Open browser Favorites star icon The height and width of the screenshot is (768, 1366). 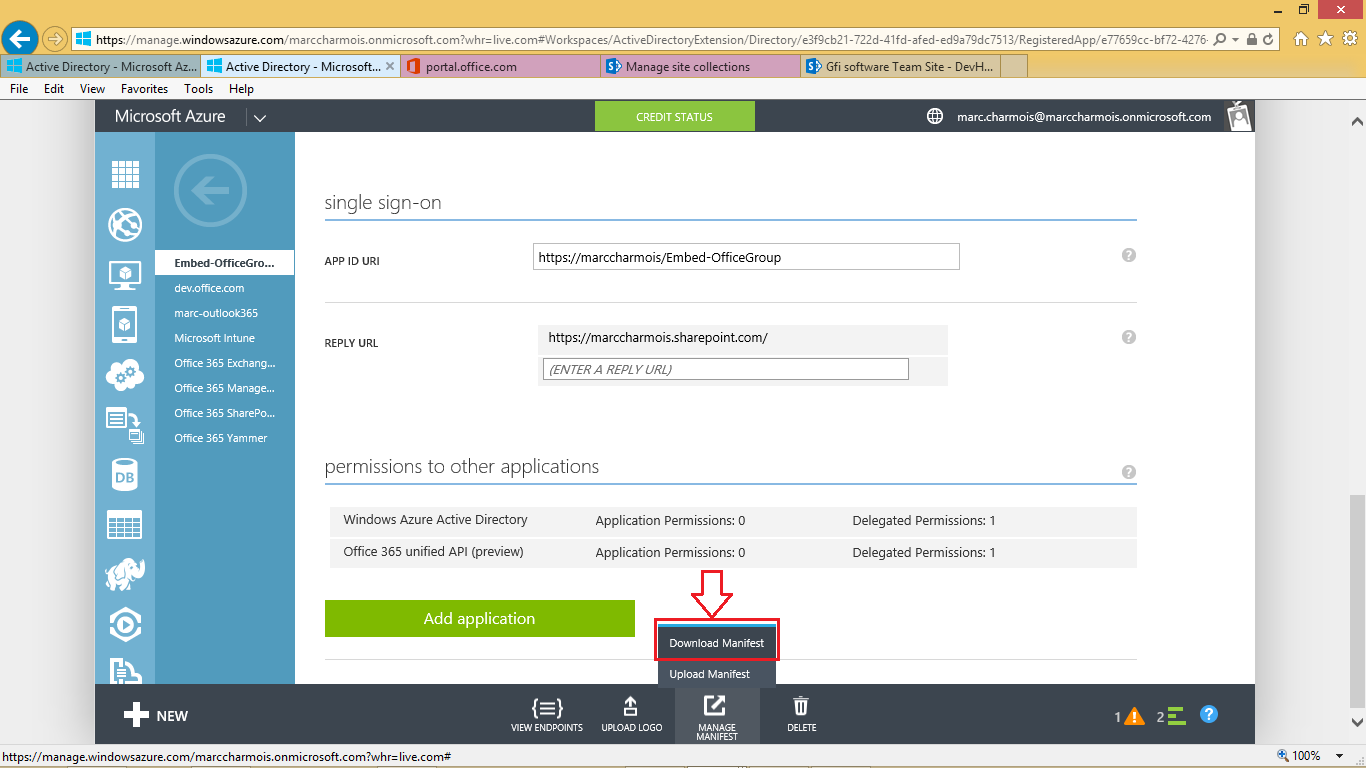click(x=1325, y=39)
